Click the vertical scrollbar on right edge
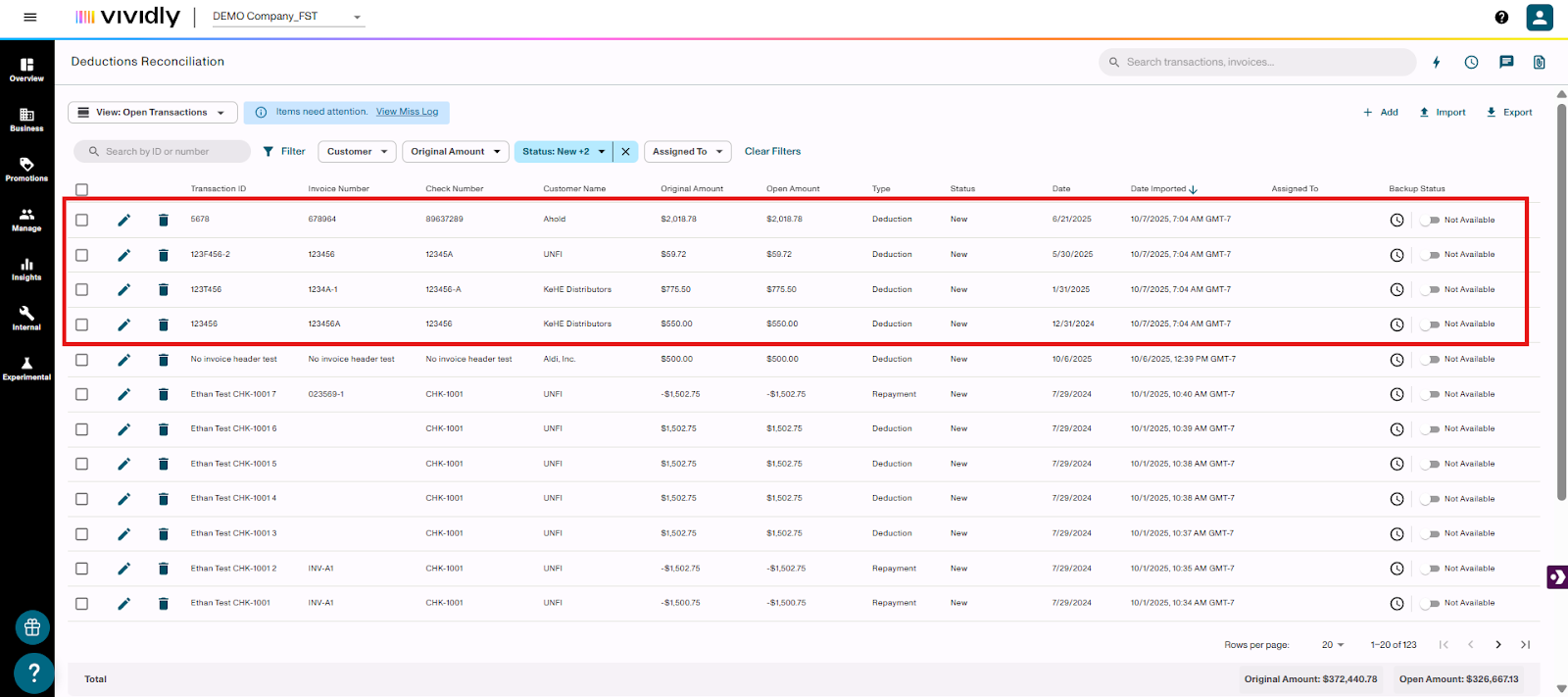 (1561, 294)
